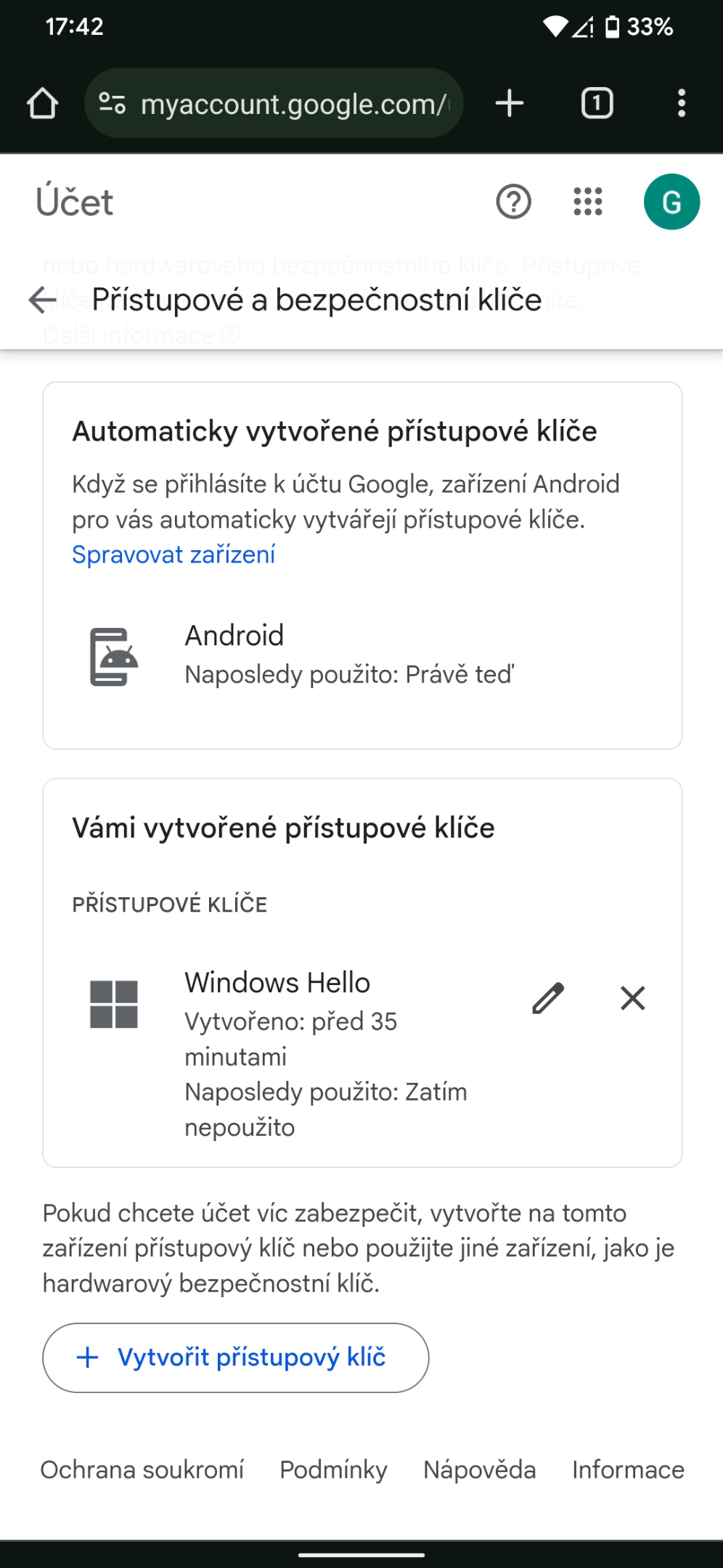This screenshot has height=1568, width=723.
Task: Open a new tab with plus icon
Action: click(x=510, y=103)
